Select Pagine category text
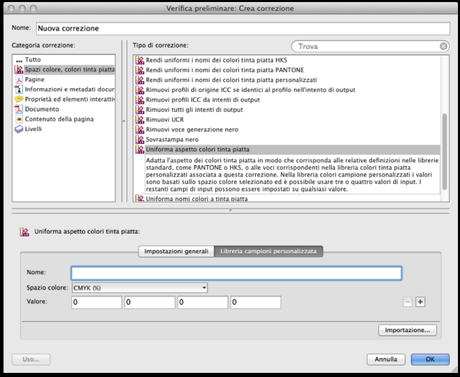Screen dimensions: 460x377 35,79
